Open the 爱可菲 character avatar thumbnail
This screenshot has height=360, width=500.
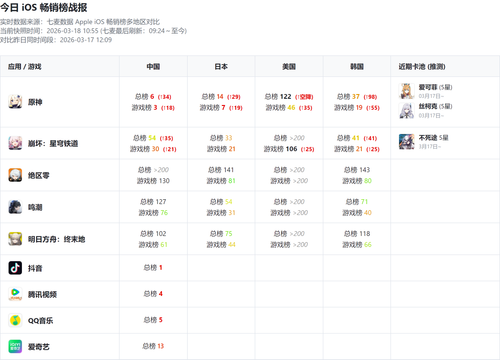click(407, 91)
